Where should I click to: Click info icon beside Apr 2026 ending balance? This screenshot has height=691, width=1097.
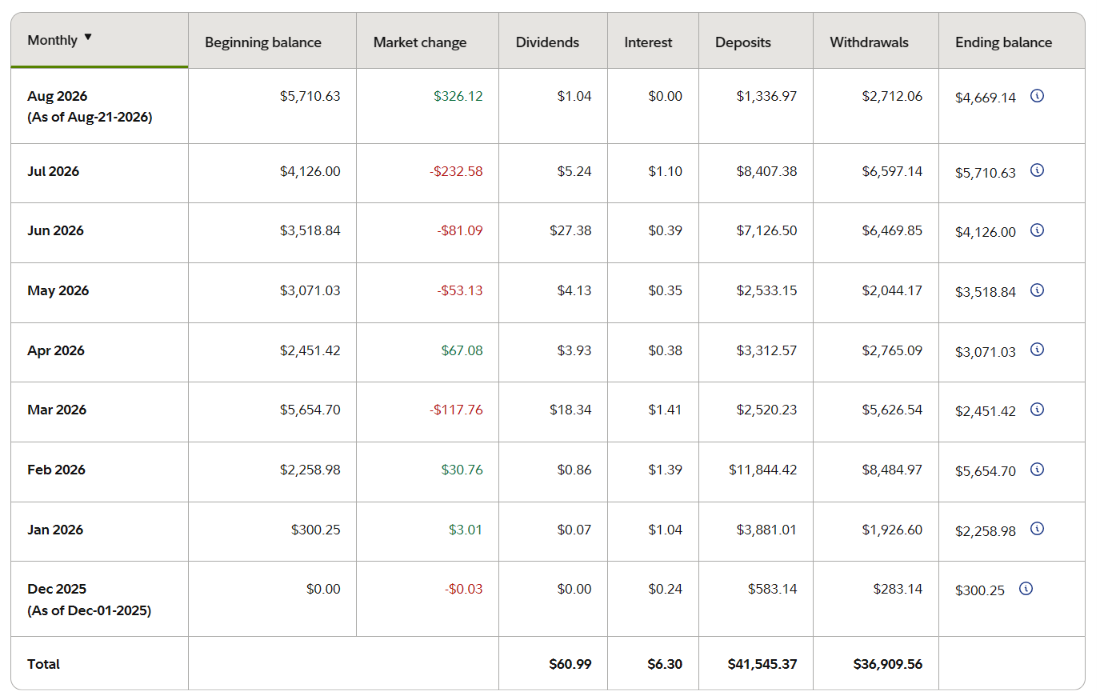pyautogui.click(x=1037, y=349)
